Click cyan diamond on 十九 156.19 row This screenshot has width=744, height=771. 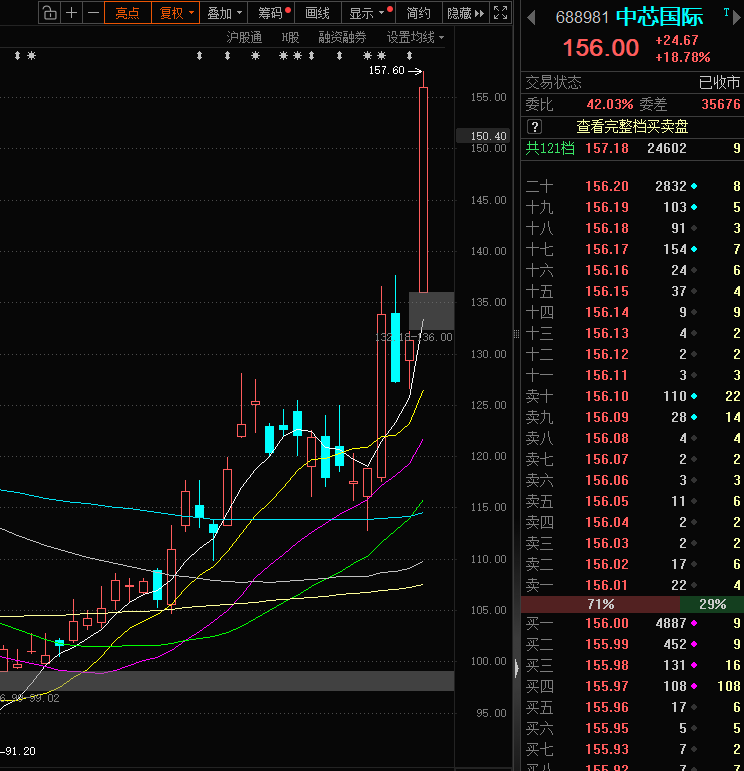click(x=694, y=208)
